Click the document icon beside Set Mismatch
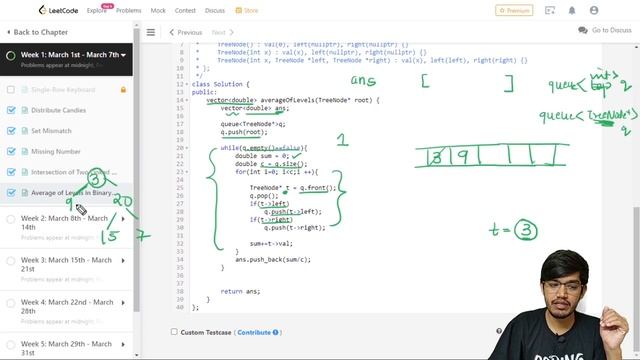This screenshot has width=640, height=360. (24, 131)
